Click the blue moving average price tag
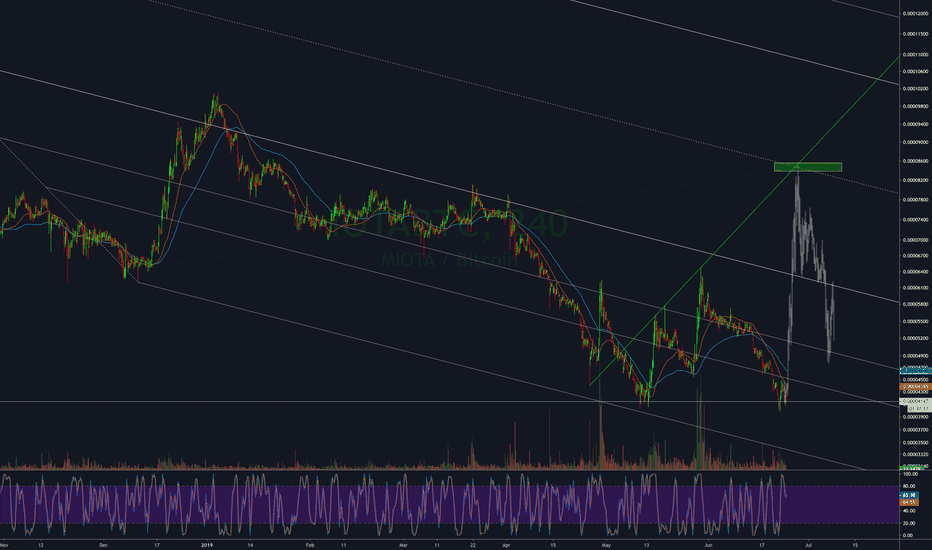The width and height of the screenshot is (932, 550). point(916,370)
